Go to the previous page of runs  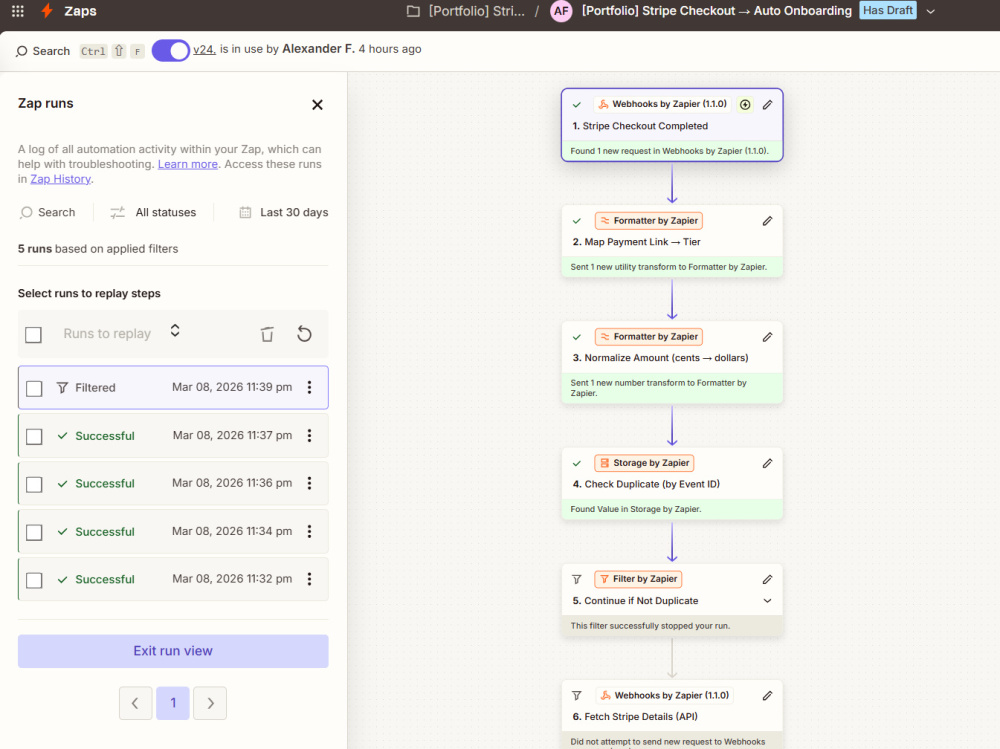(x=135, y=703)
